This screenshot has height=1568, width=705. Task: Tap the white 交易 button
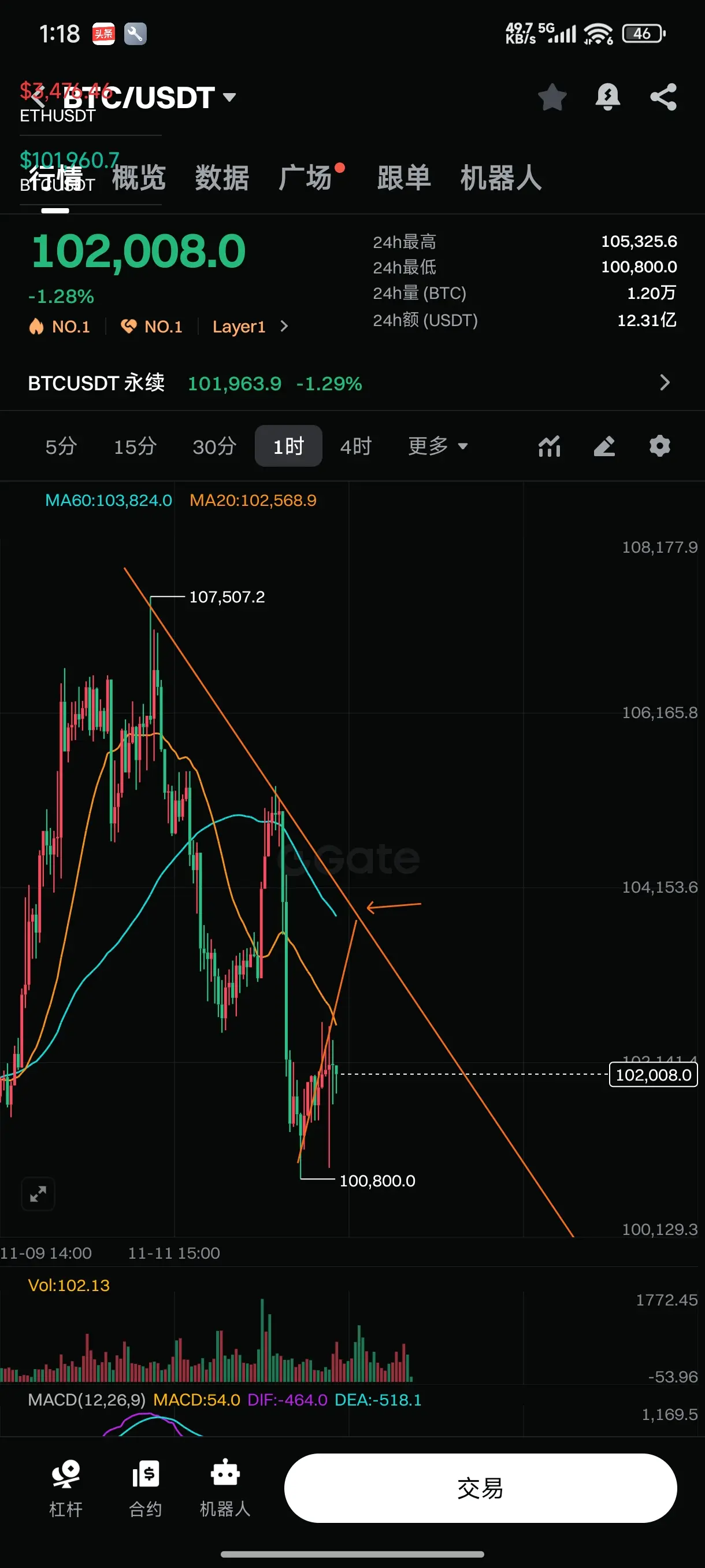(x=481, y=1488)
